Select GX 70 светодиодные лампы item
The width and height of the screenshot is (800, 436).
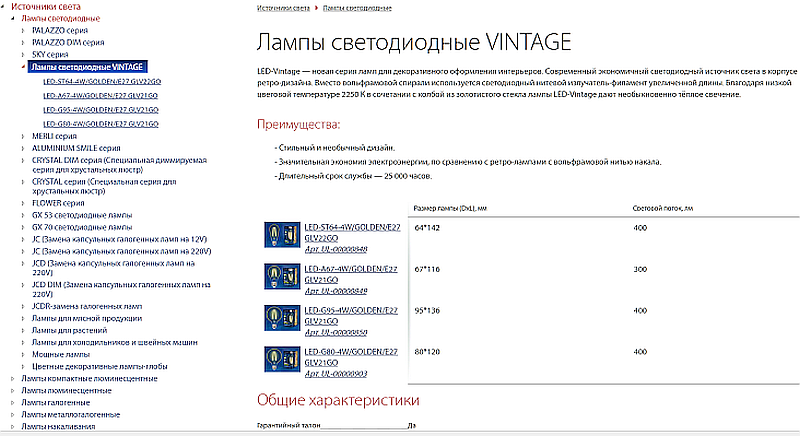coord(82,227)
